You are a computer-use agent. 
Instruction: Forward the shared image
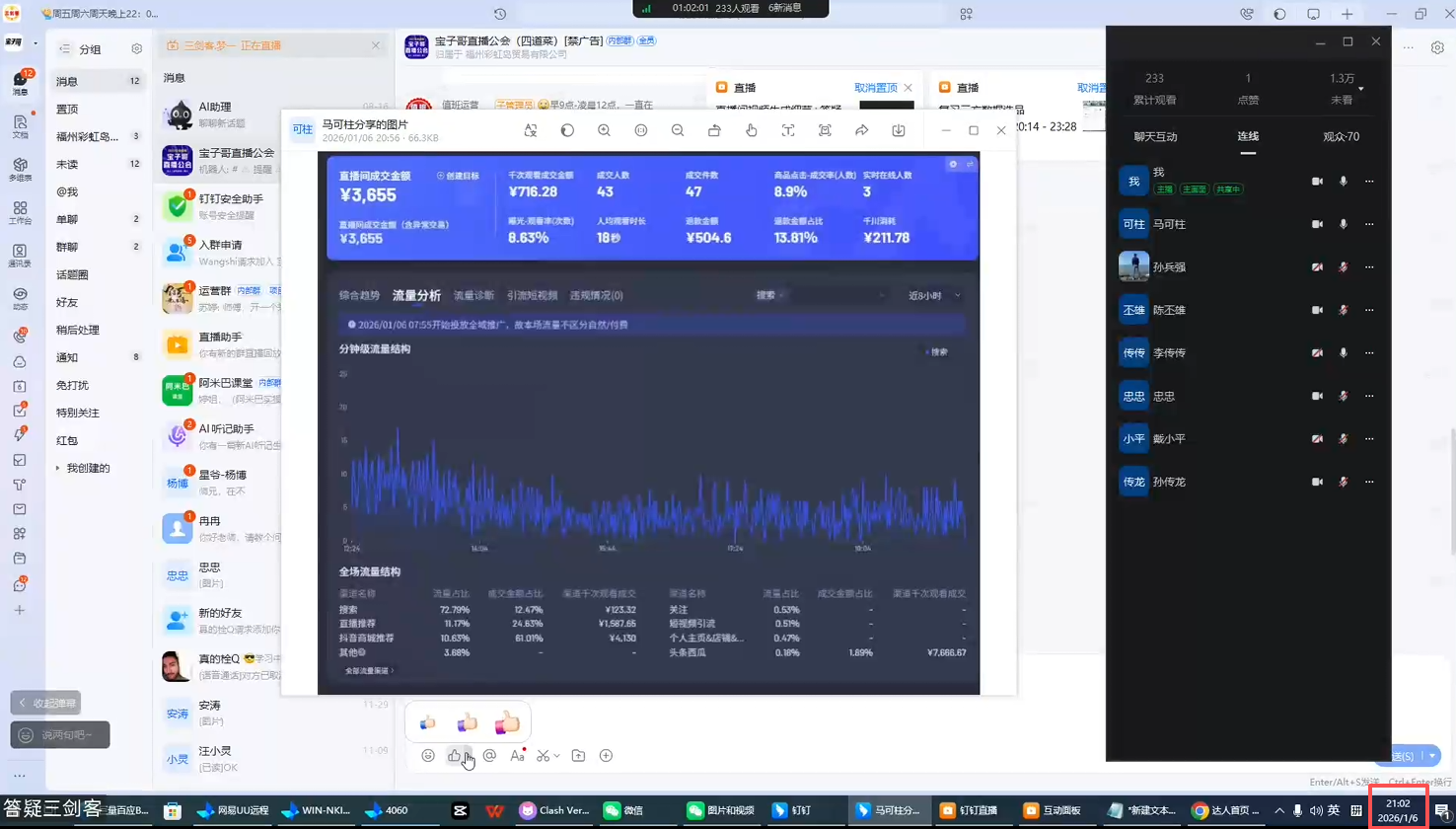point(861,130)
